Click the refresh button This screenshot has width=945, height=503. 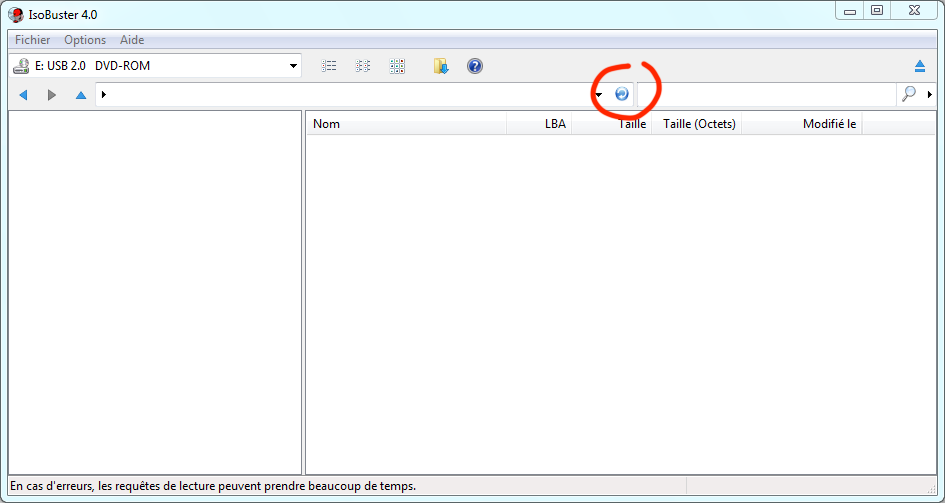click(x=621, y=94)
